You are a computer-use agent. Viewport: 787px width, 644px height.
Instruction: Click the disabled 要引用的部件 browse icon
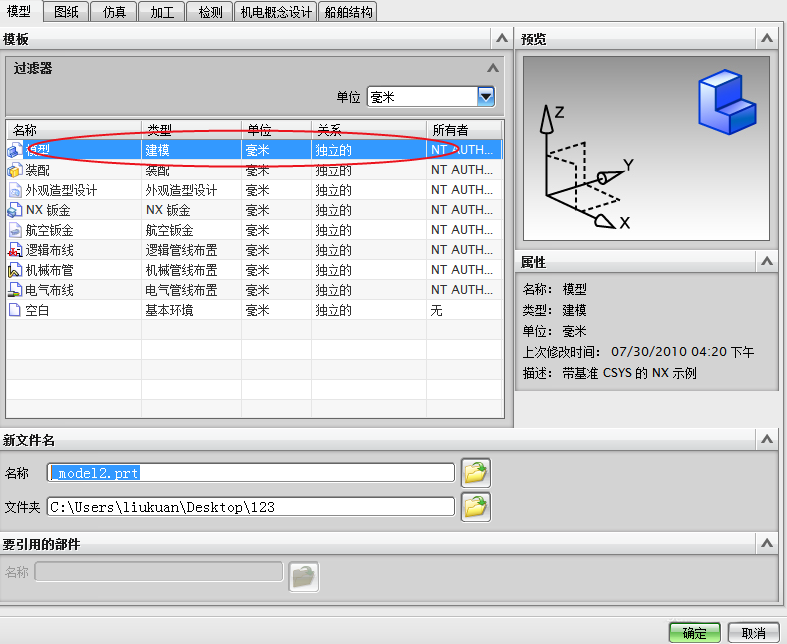point(304,577)
